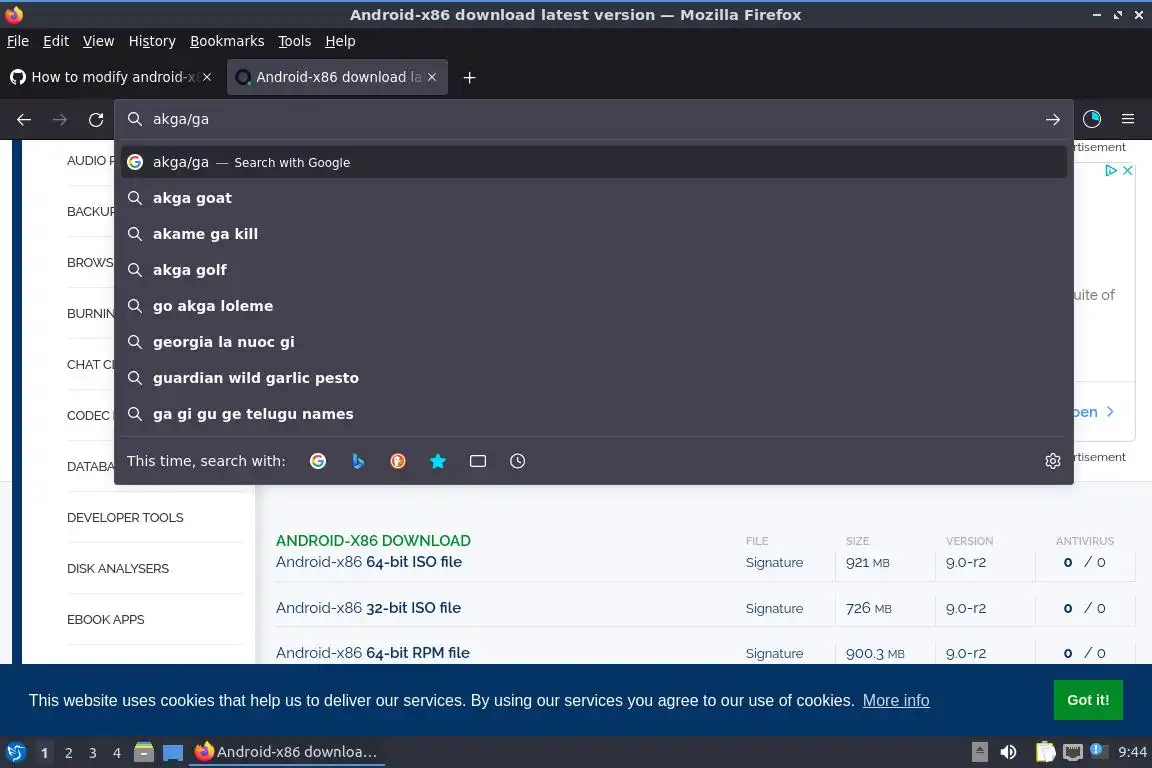This screenshot has width=1152, height=768.
Task: Go back to previous page
Action: coord(24,119)
